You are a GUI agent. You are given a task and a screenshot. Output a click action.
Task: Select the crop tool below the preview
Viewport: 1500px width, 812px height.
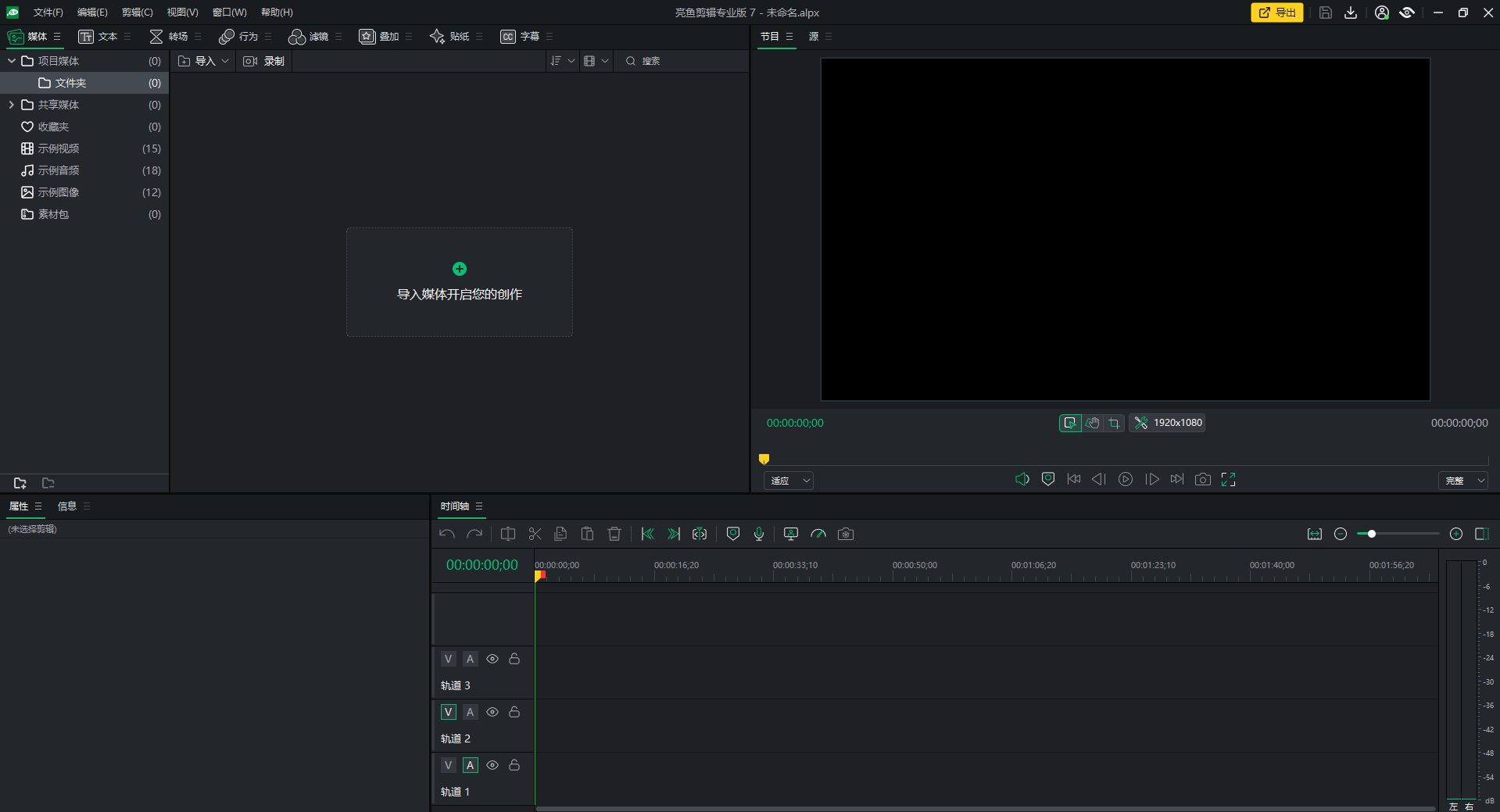point(1114,423)
